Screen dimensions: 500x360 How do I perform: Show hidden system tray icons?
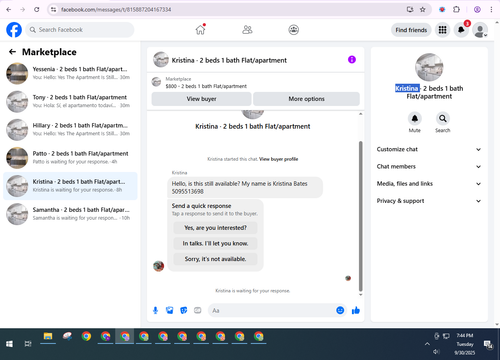[427, 344]
